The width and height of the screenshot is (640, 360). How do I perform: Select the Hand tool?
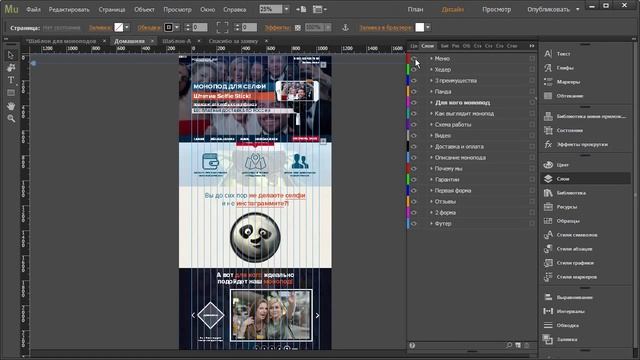pos(11,106)
